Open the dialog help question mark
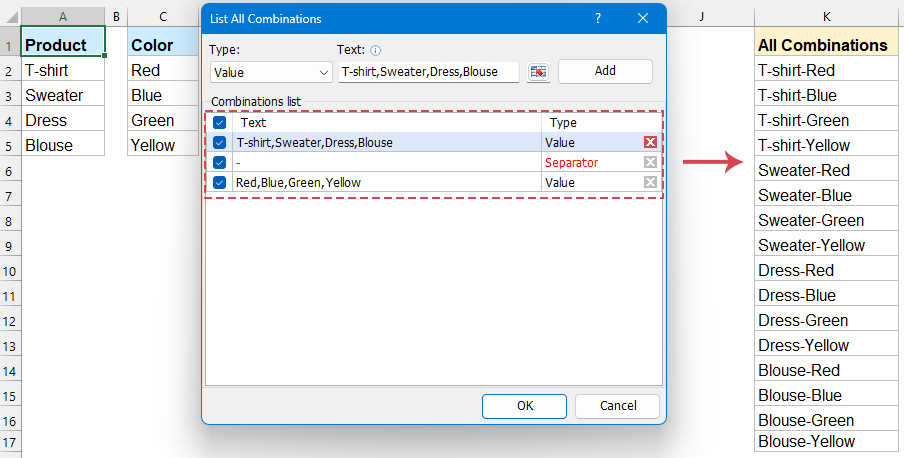 [x=598, y=18]
